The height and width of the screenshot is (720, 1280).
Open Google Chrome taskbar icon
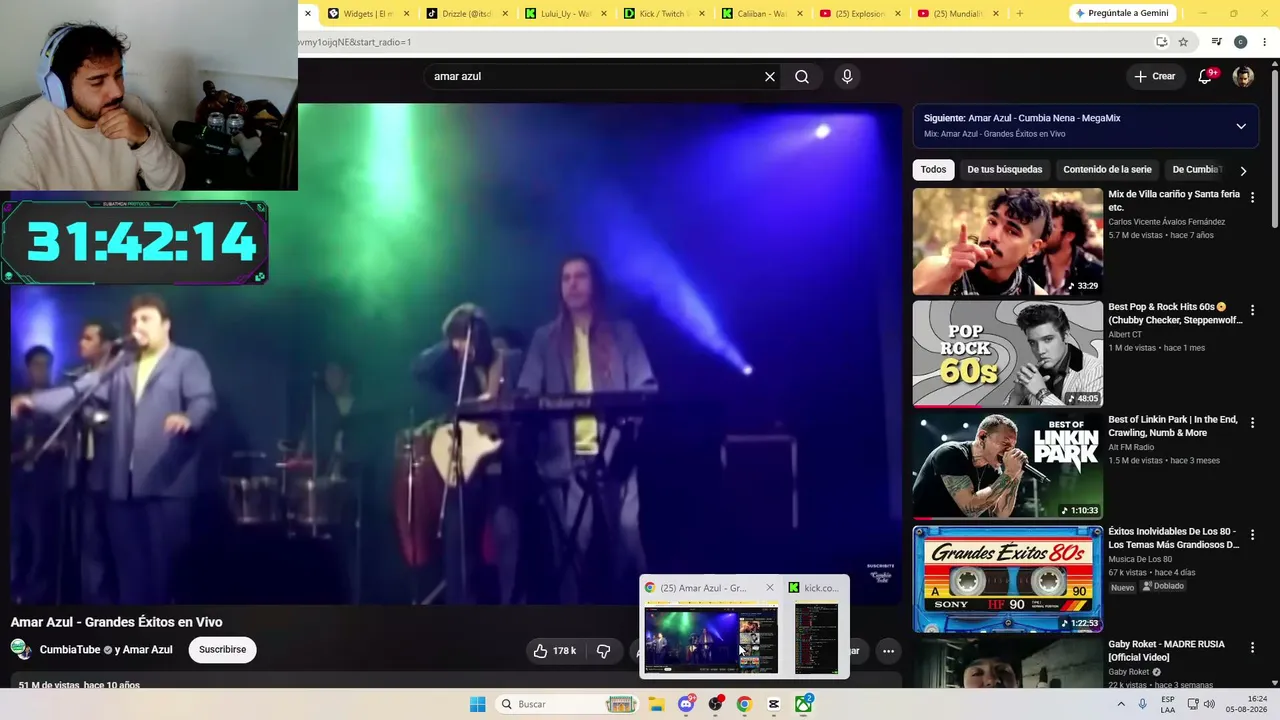click(x=744, y=704)
